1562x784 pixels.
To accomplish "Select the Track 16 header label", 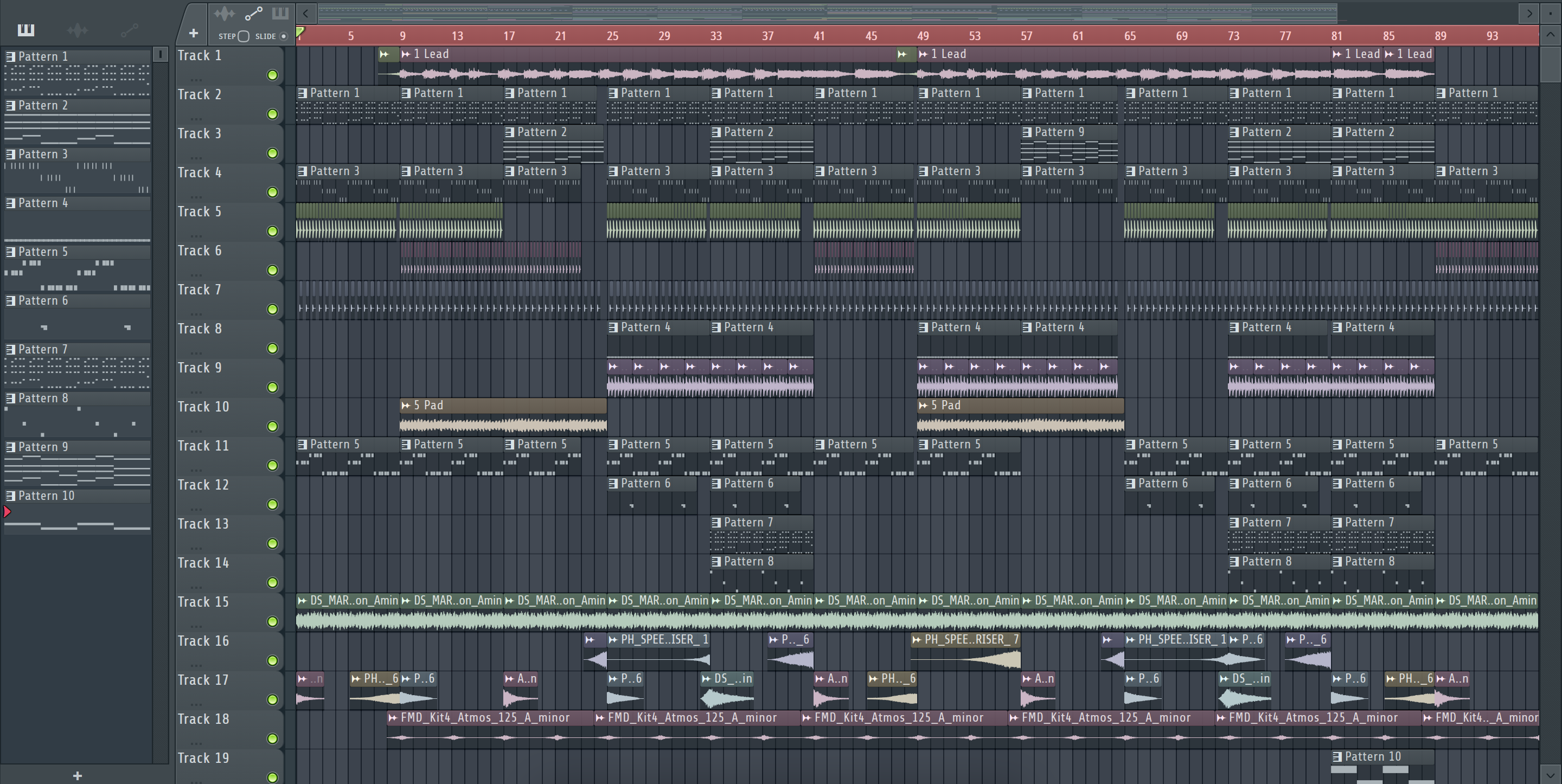I will tap(203, 641).
